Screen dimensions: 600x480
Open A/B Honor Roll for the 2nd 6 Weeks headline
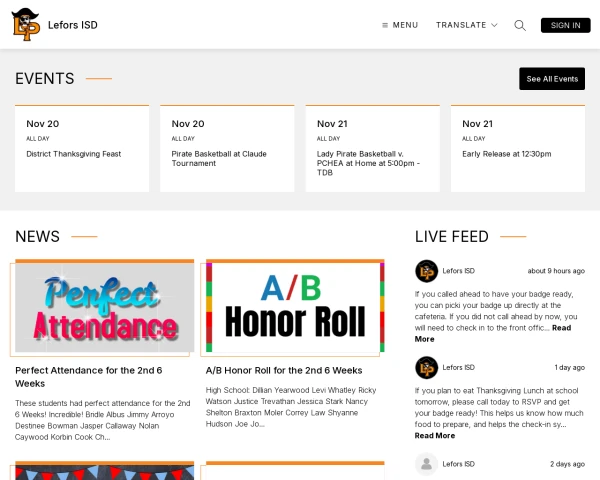coord(284,371)
